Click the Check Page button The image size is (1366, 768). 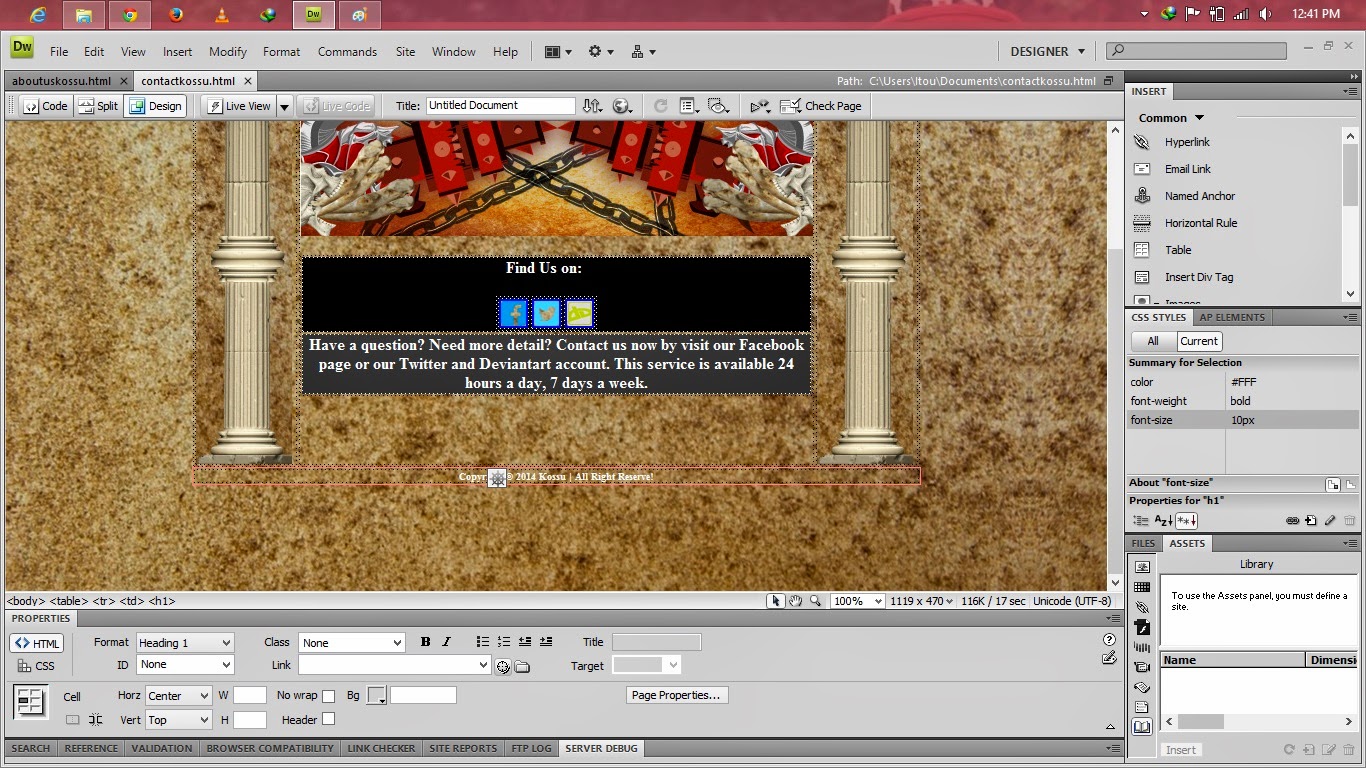click(x=821, y=106)
